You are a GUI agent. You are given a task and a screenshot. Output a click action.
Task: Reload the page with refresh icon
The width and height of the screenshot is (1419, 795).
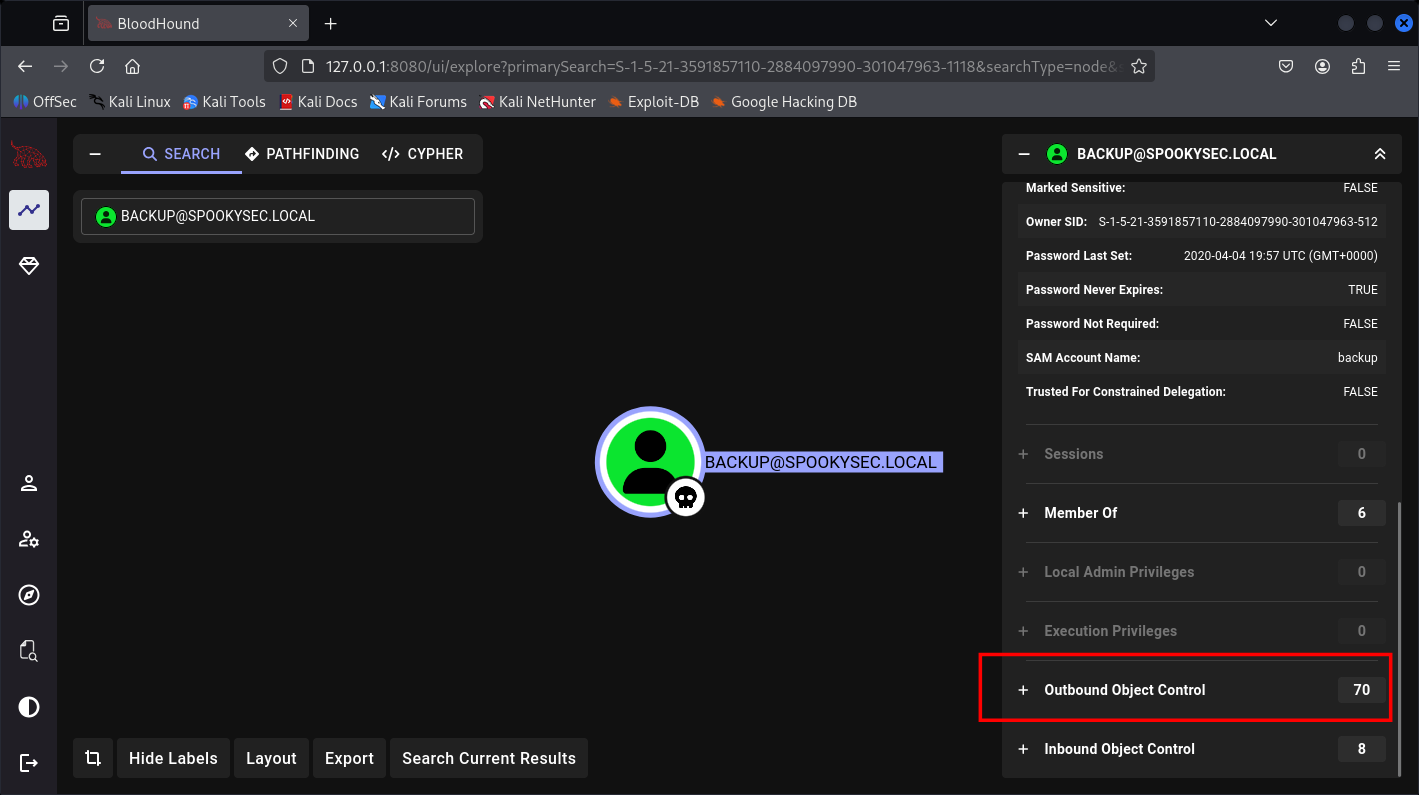click(x=97, y=66)
